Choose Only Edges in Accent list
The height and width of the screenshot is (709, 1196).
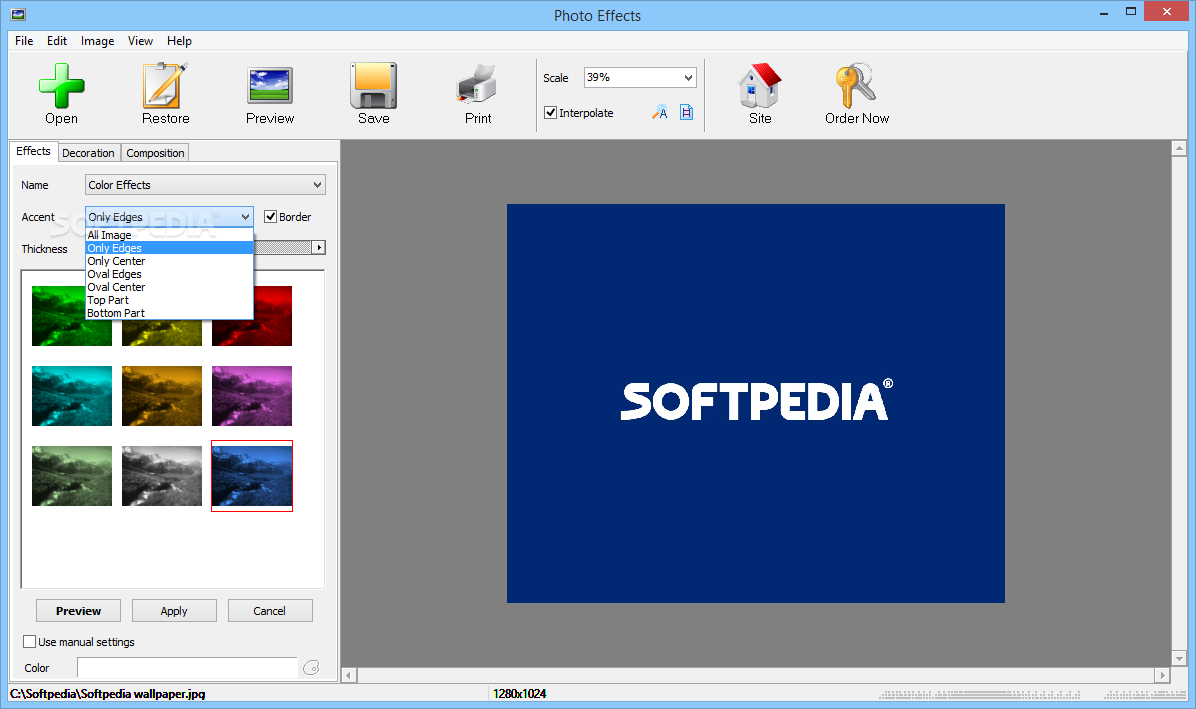click(x=169, y=248)
